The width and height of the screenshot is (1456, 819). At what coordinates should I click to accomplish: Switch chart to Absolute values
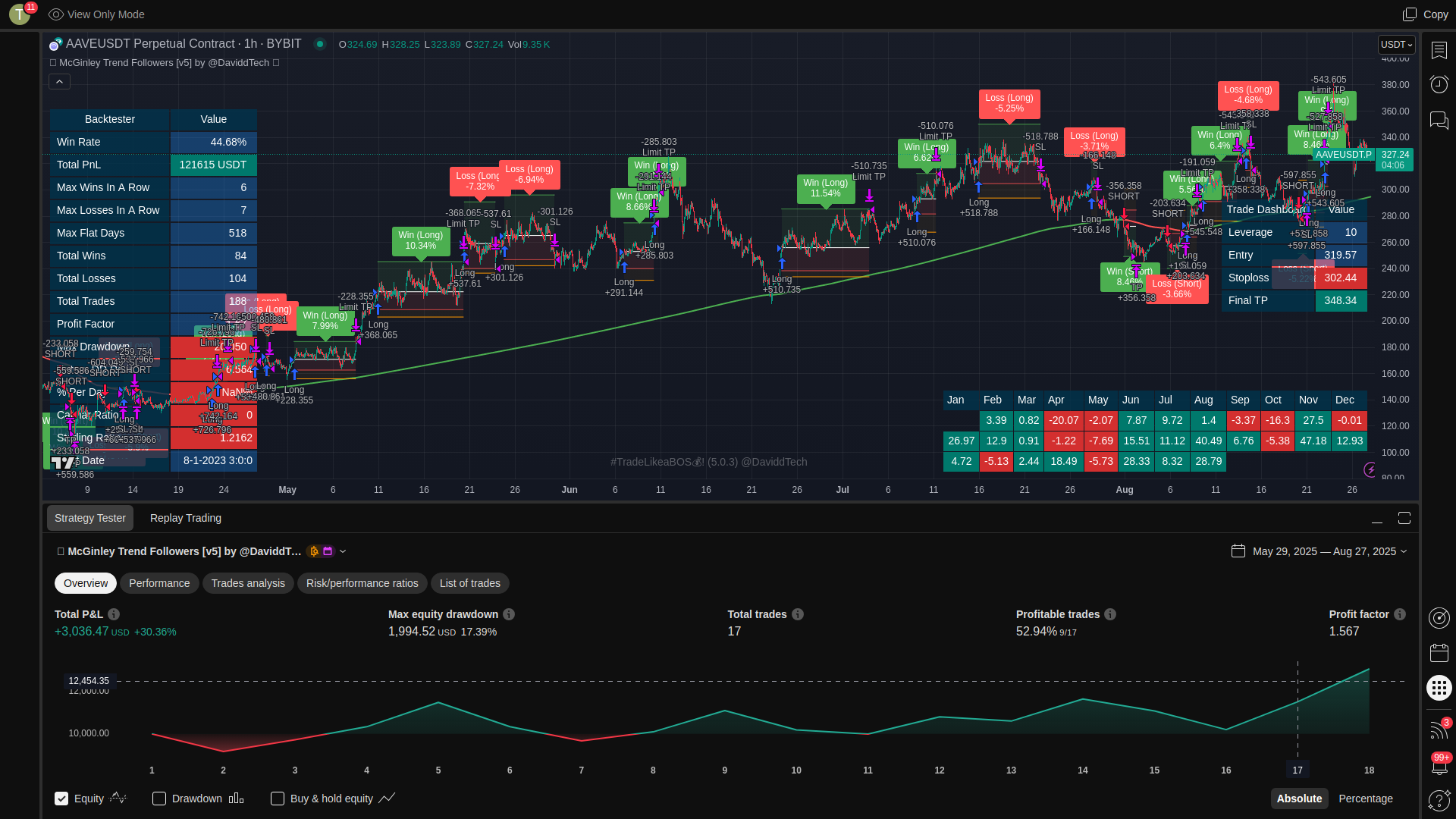coord(1299,799)
